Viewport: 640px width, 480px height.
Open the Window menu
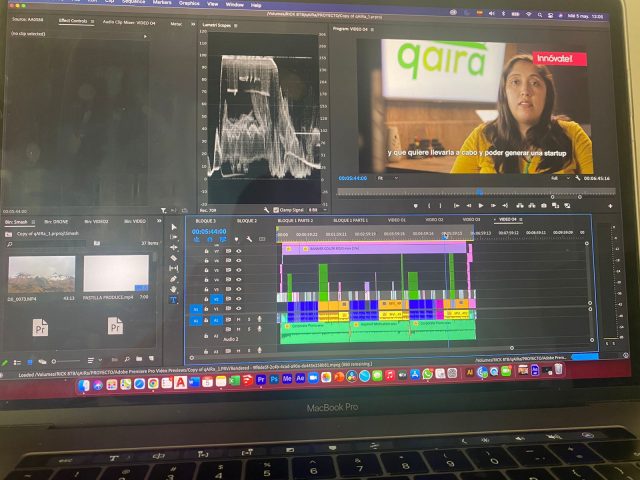233,5
